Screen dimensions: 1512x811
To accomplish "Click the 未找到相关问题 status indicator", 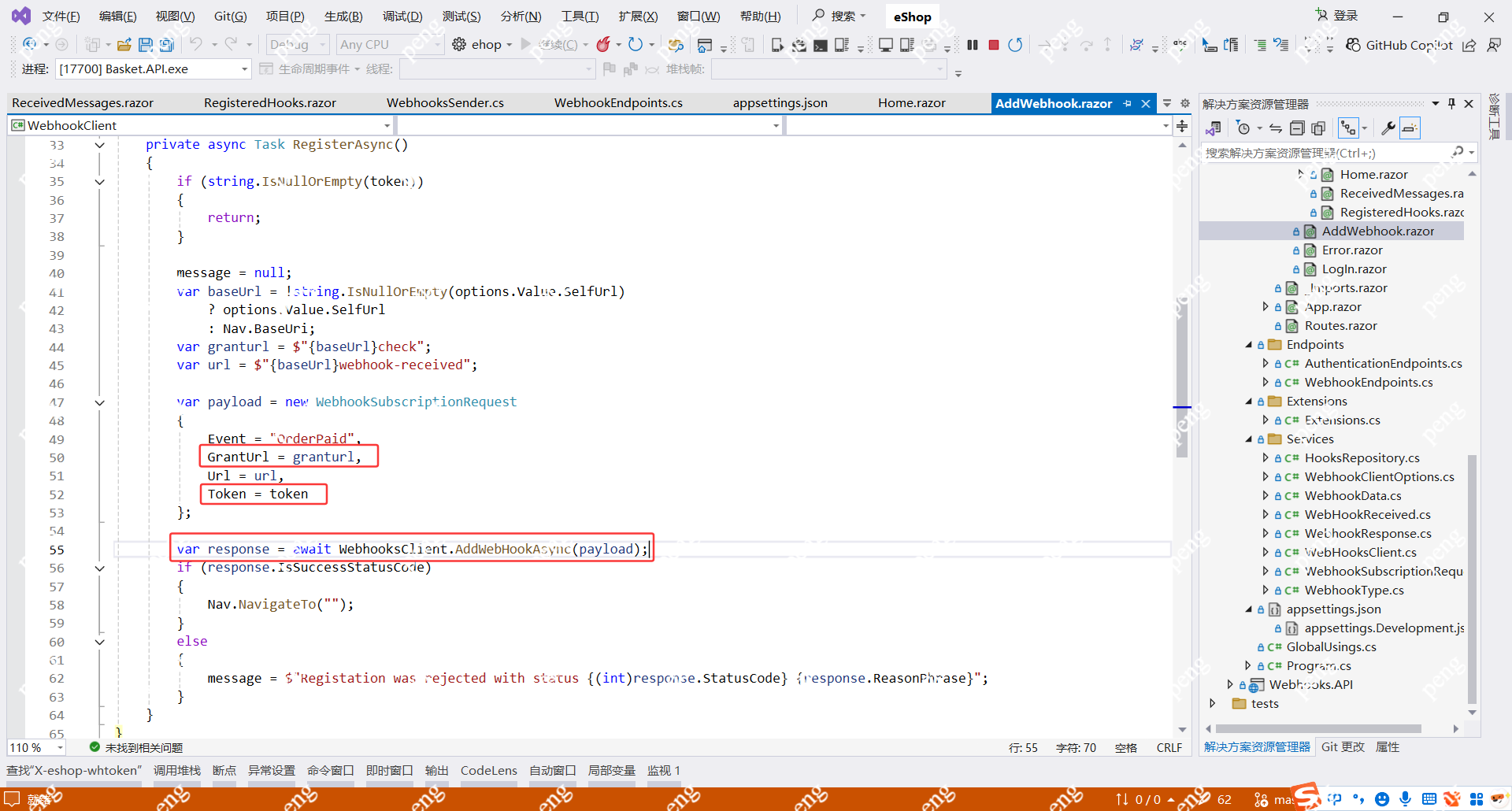I will tap(136, 747).
